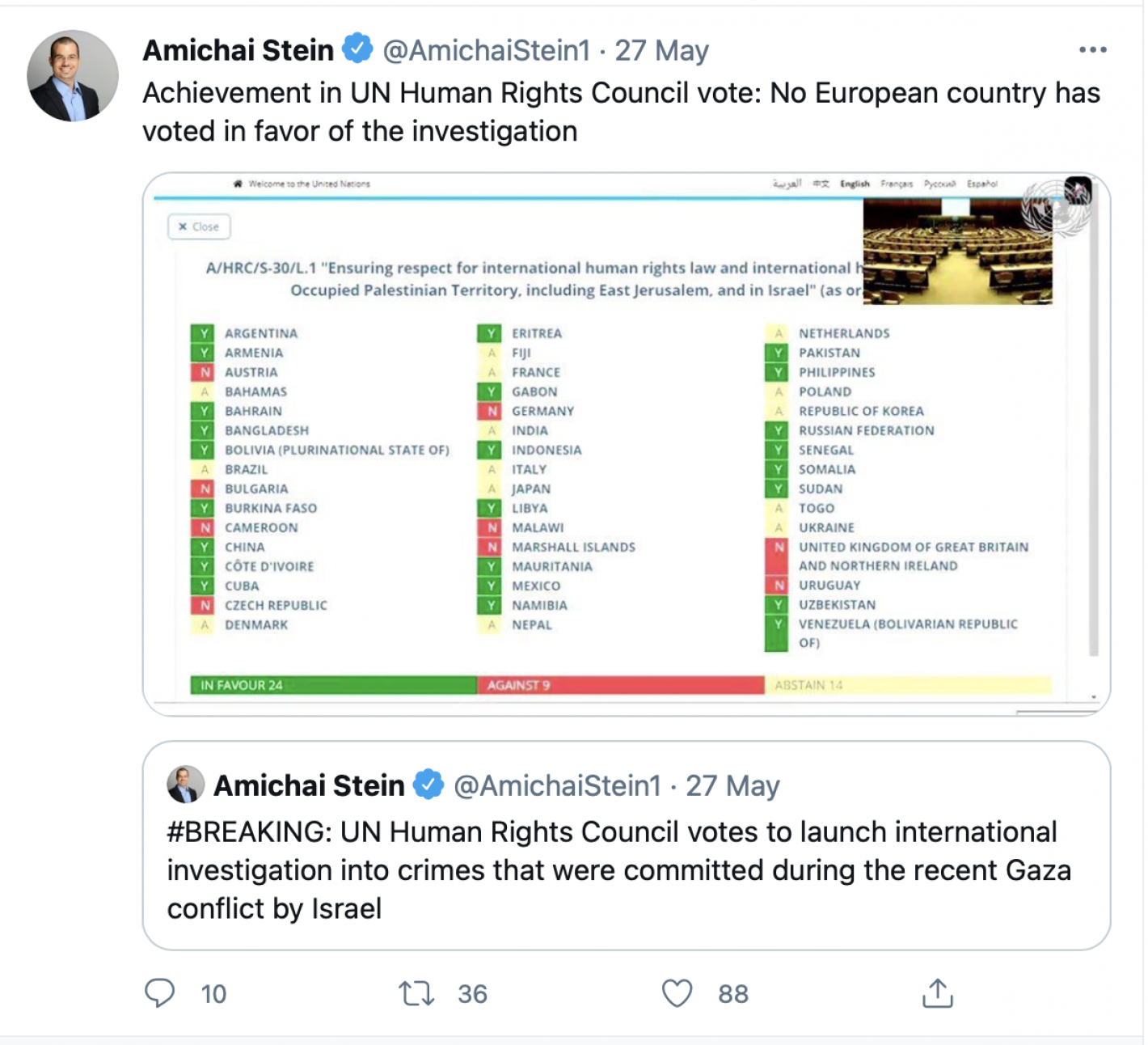Open the quoted #BREAKING tweet
1148x1045 pixels.
[x=627, y=845]
